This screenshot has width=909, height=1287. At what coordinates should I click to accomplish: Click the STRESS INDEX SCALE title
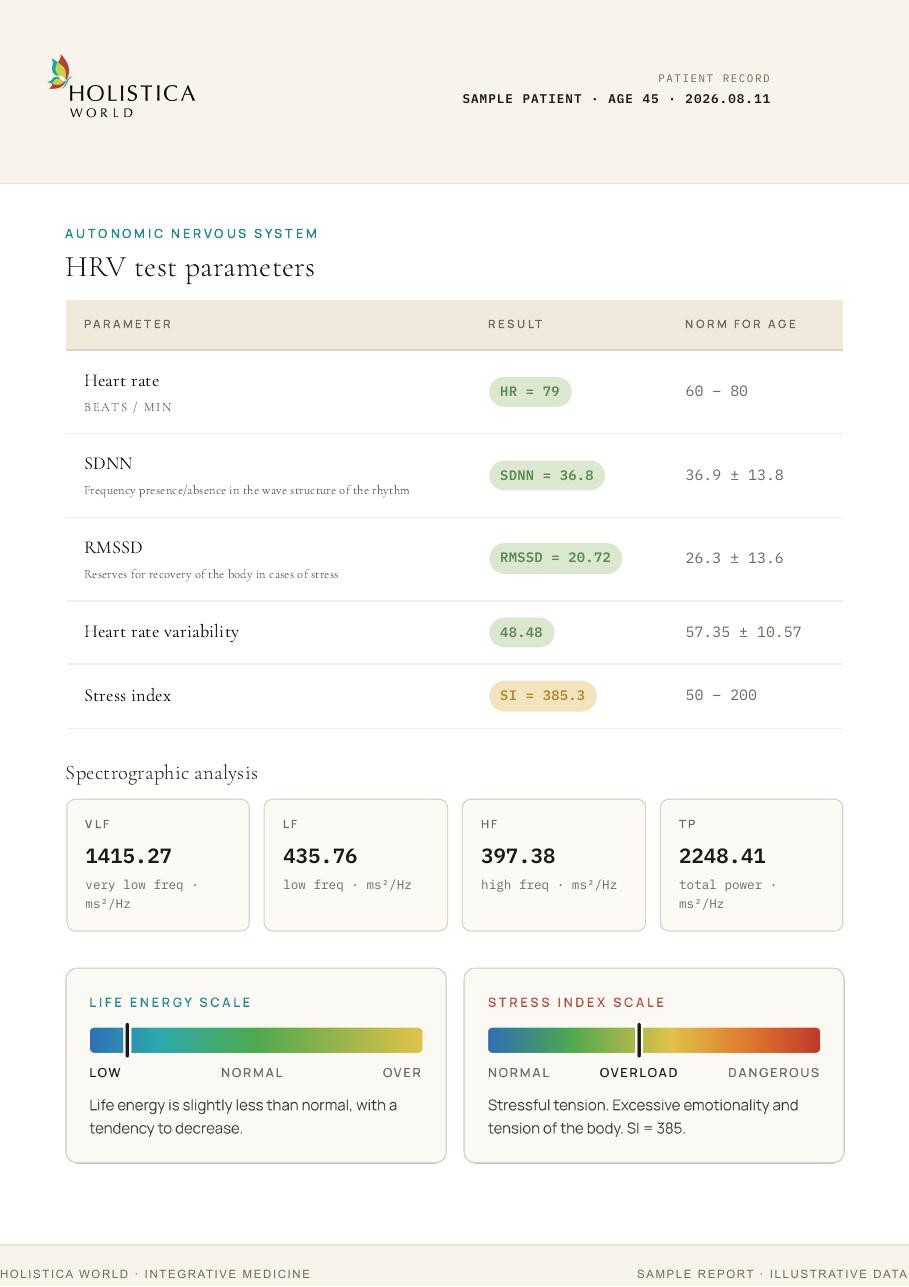(x=576, y=1002)
